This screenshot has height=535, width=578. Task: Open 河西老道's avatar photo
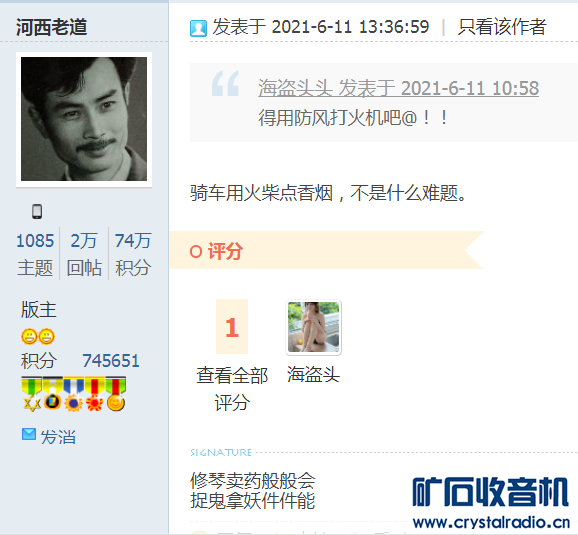tap(84, 119)
